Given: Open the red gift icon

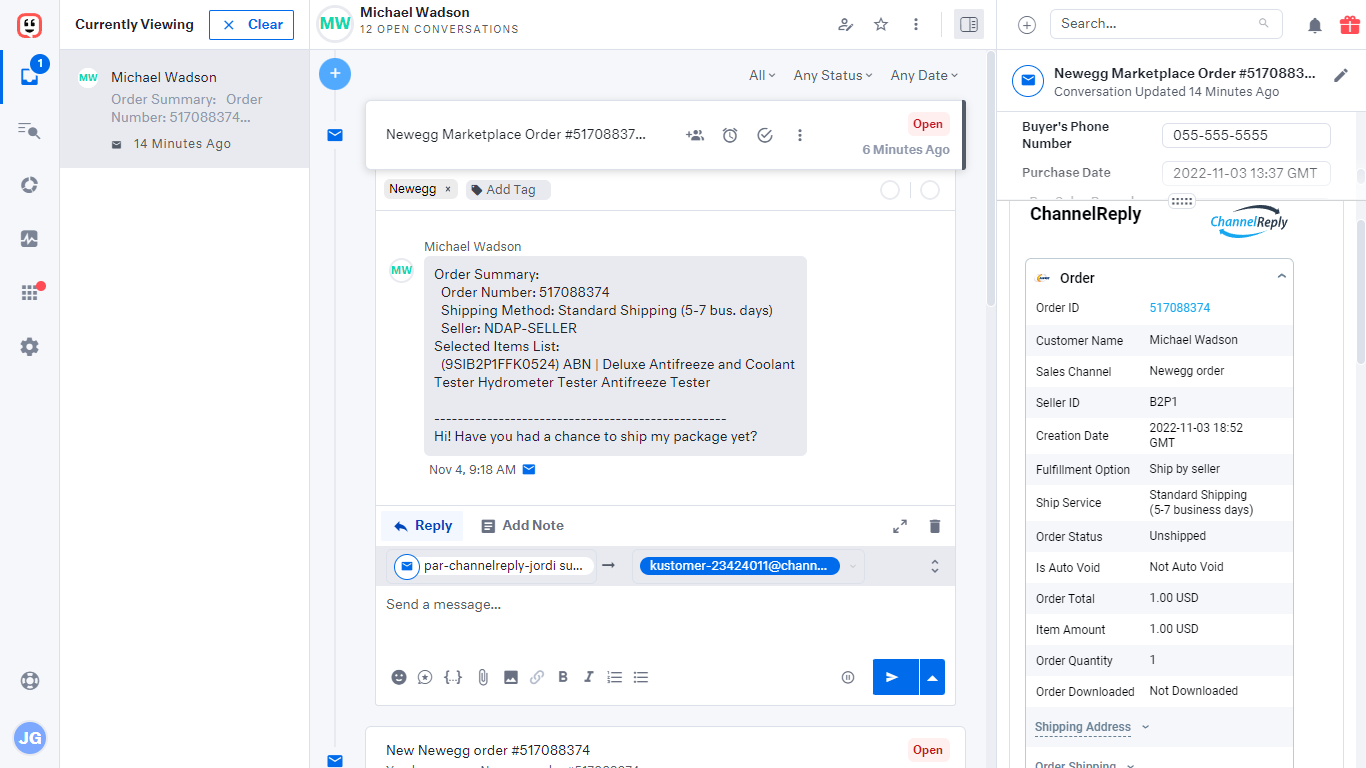Looking at the screenshot, I should tap(1350, 24).
